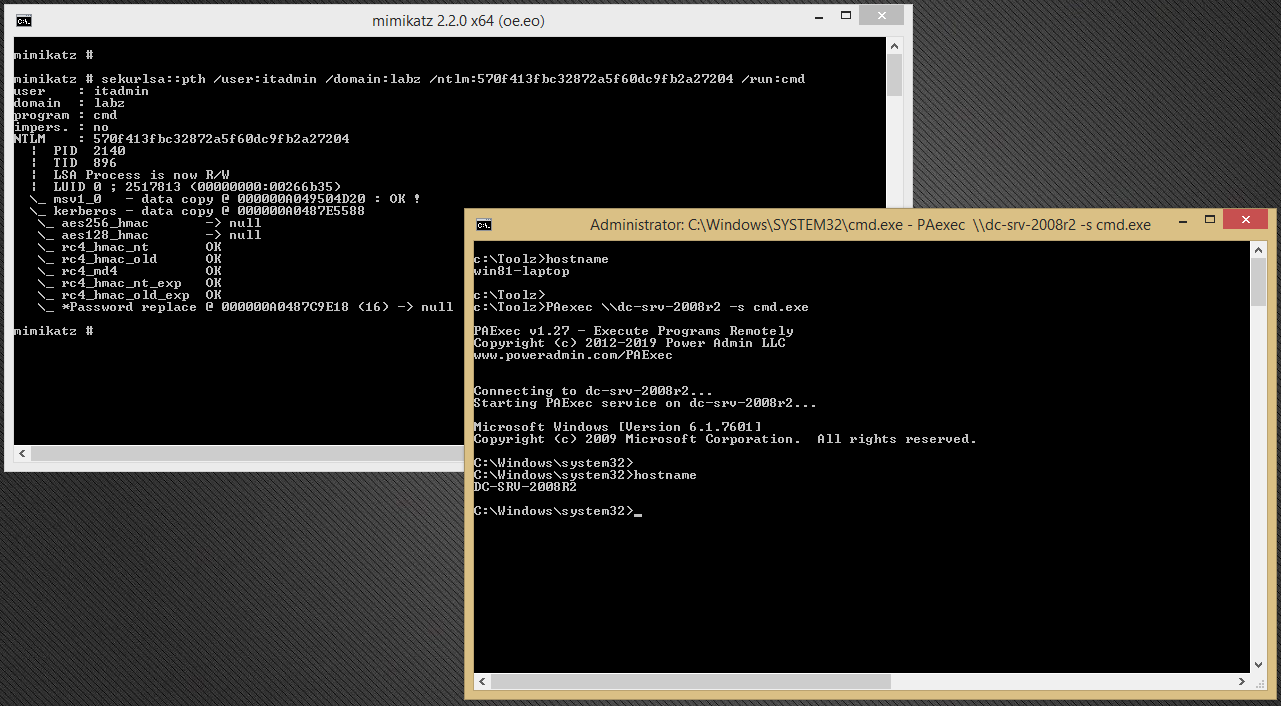Click the sekurlsa::pth command line in mimikatz
This screenshot has width=1281, height=706.
(409, 79)
